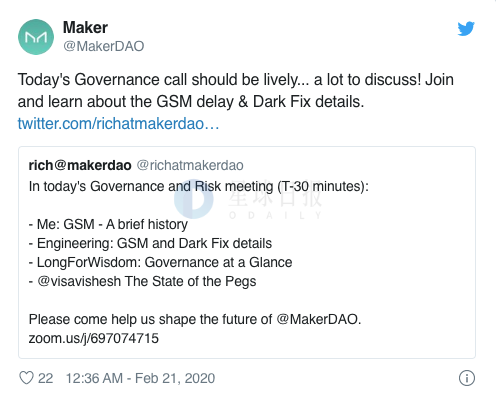Open the @visavishesh mention
Viewport: 496px width, 398px height.
pyautogui.click(x=79, y=281)
